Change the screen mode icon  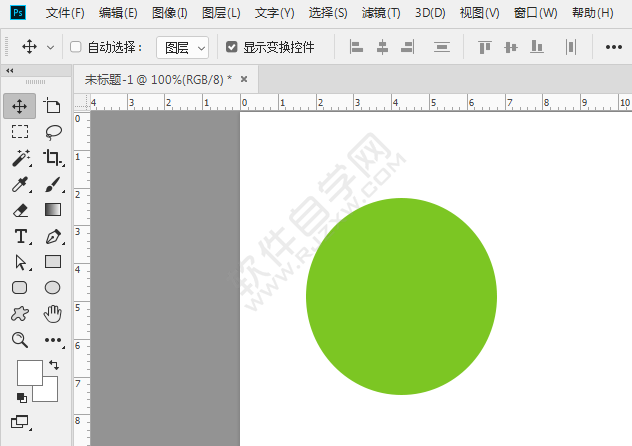[x=20, y=422]
